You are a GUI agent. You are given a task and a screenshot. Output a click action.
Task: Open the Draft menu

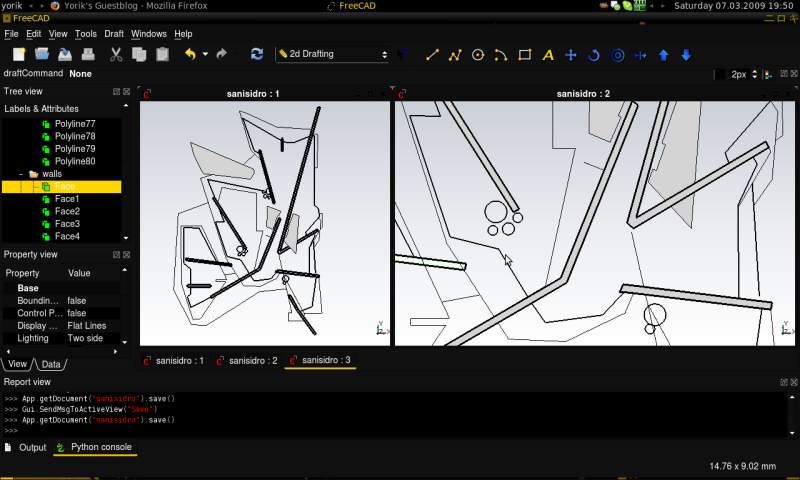point(114,34)
